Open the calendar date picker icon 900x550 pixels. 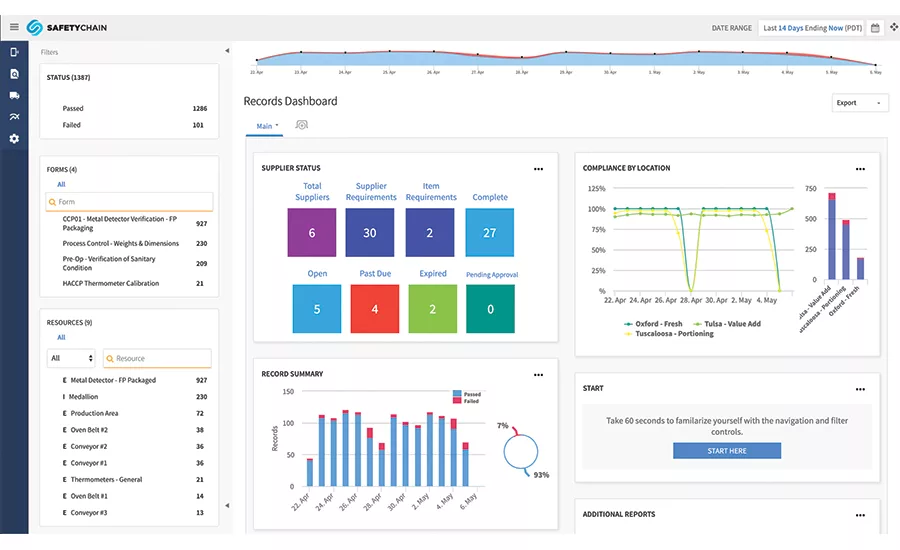point(875,28)
